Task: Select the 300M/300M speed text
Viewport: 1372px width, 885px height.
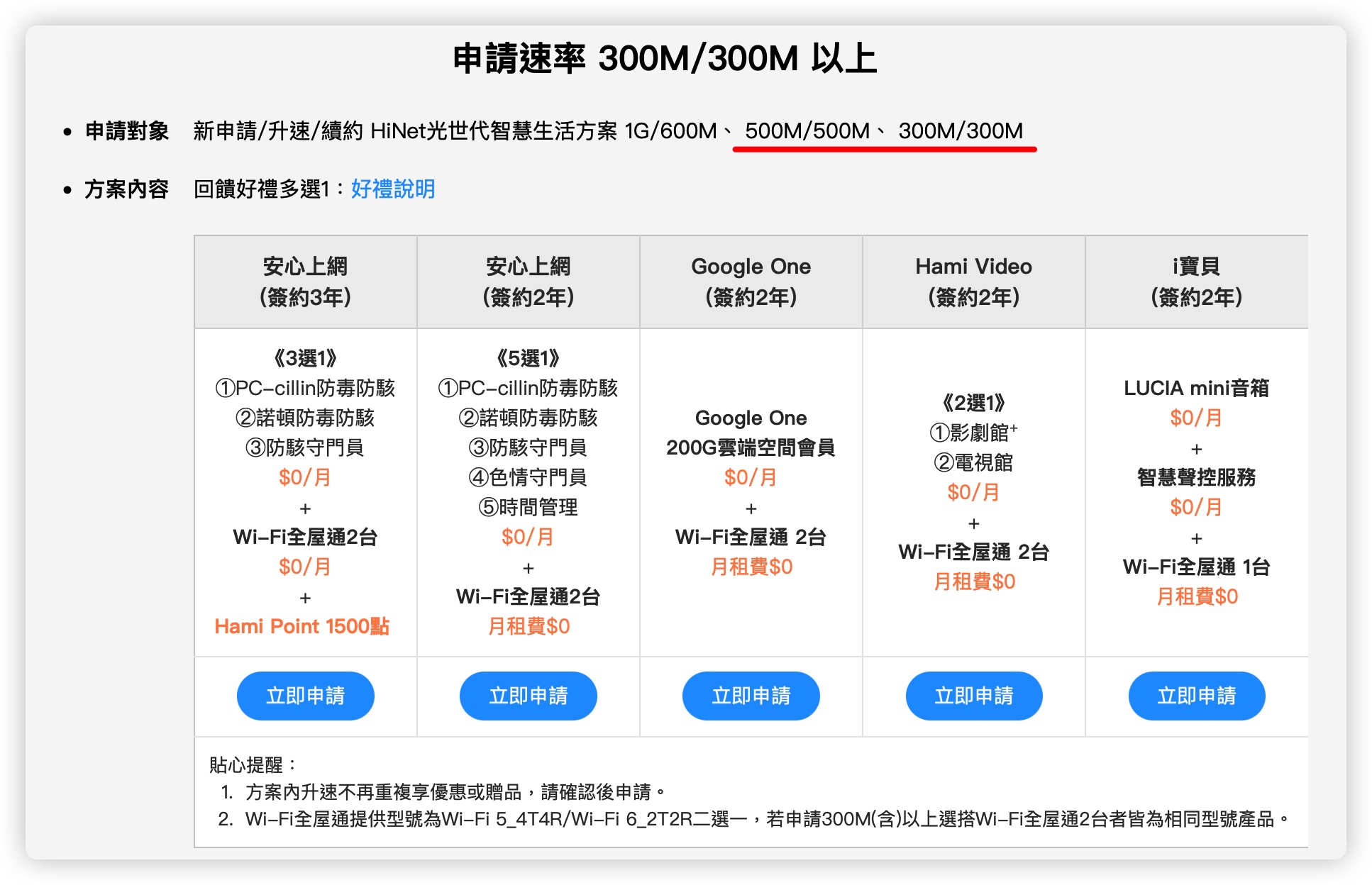Action: tap(961, 131)
